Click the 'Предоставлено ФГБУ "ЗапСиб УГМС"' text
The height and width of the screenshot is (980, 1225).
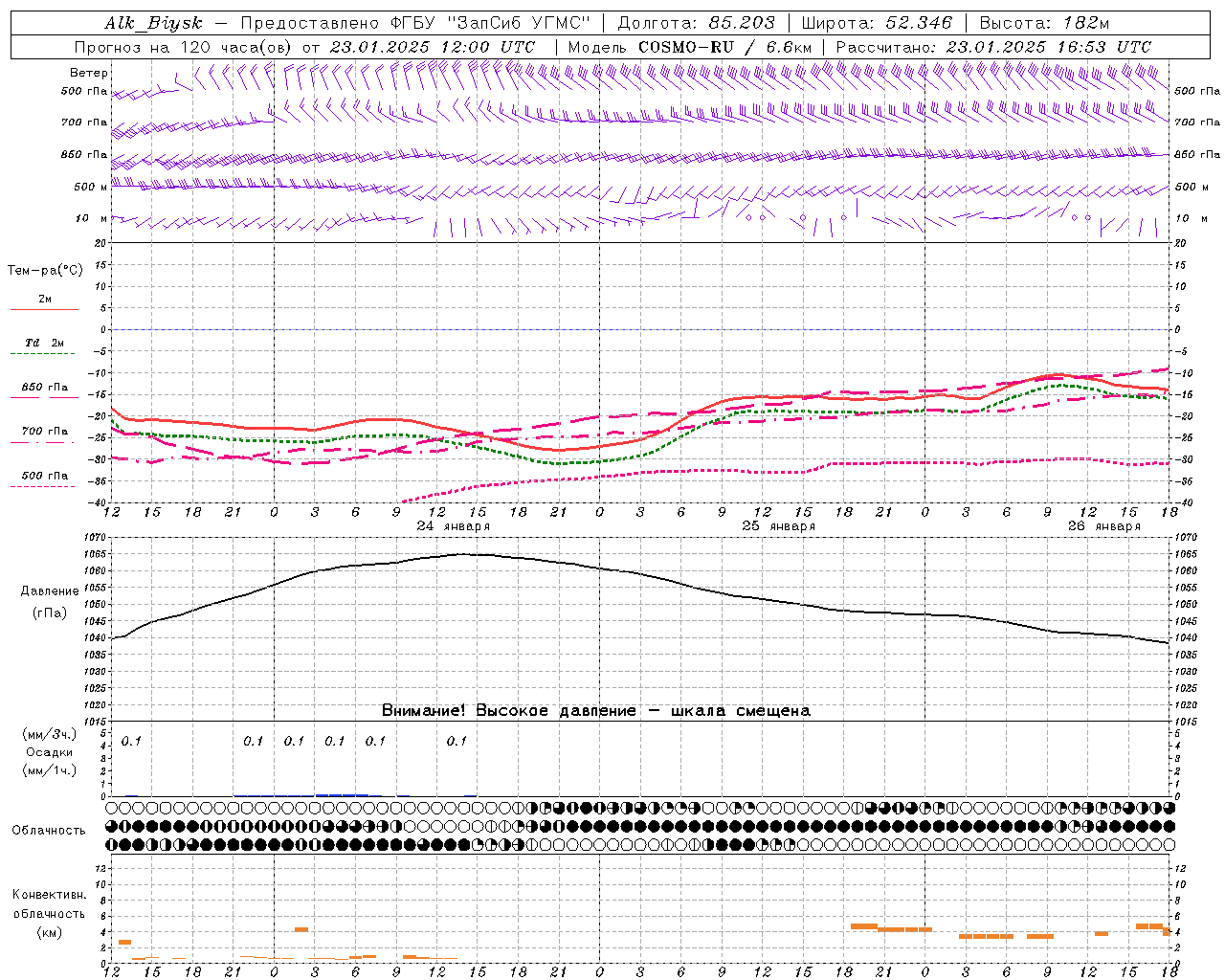pyautogui.click(x=416, y=23)
